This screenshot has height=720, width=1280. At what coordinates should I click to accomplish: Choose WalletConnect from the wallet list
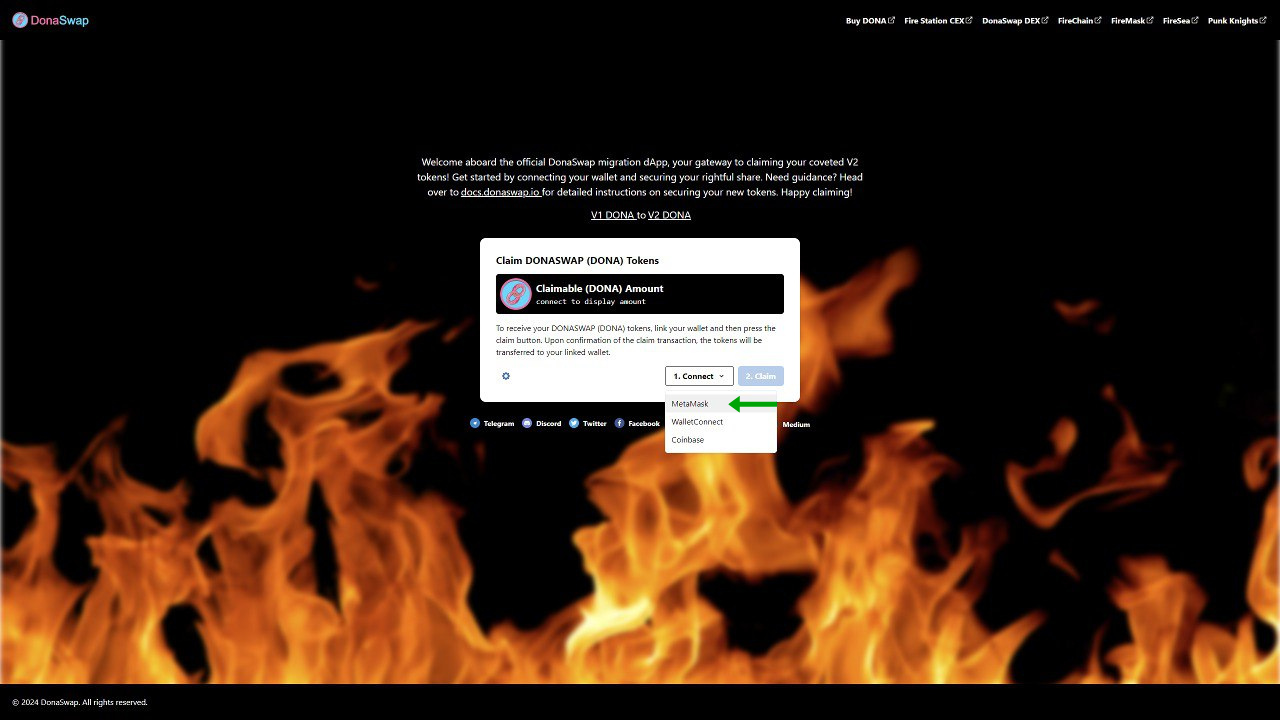[721, 422]
